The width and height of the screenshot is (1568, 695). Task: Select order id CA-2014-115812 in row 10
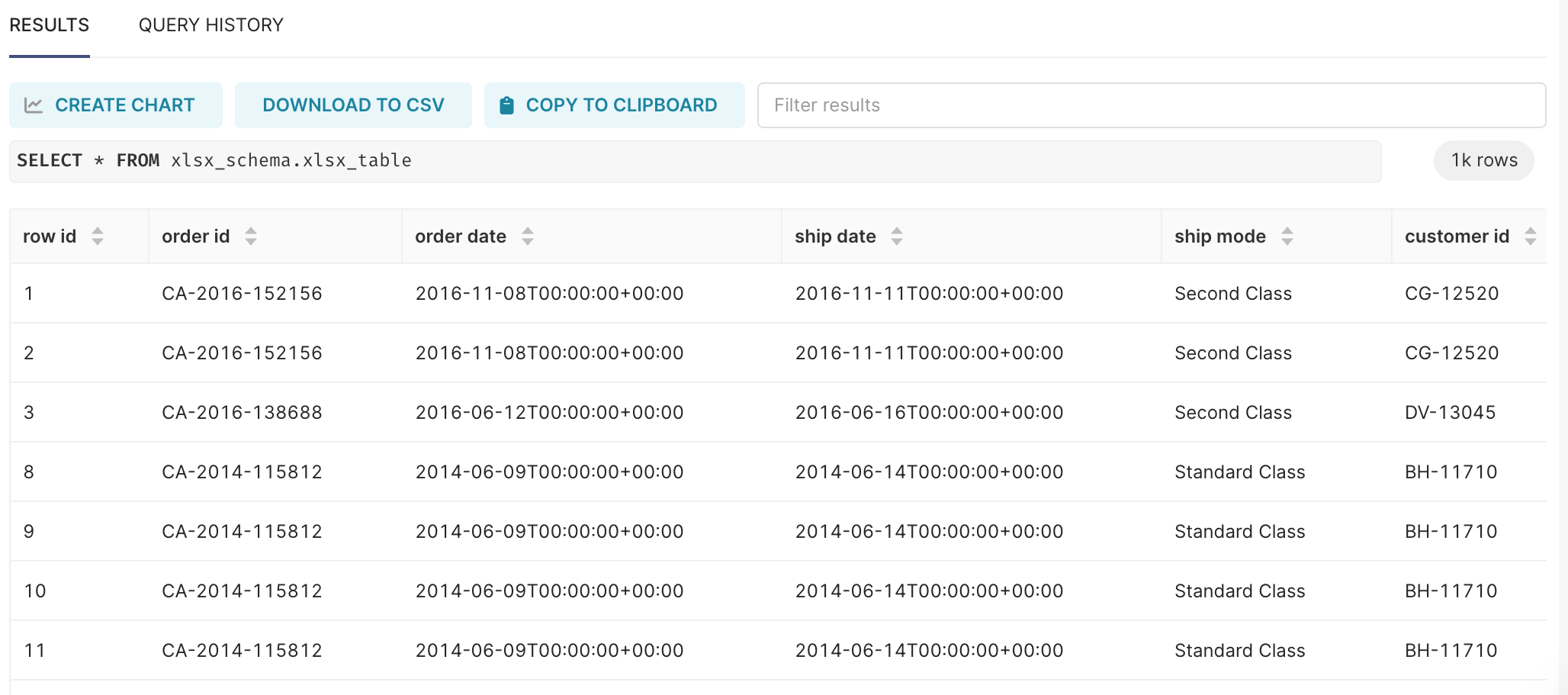[x=242, y=591]
